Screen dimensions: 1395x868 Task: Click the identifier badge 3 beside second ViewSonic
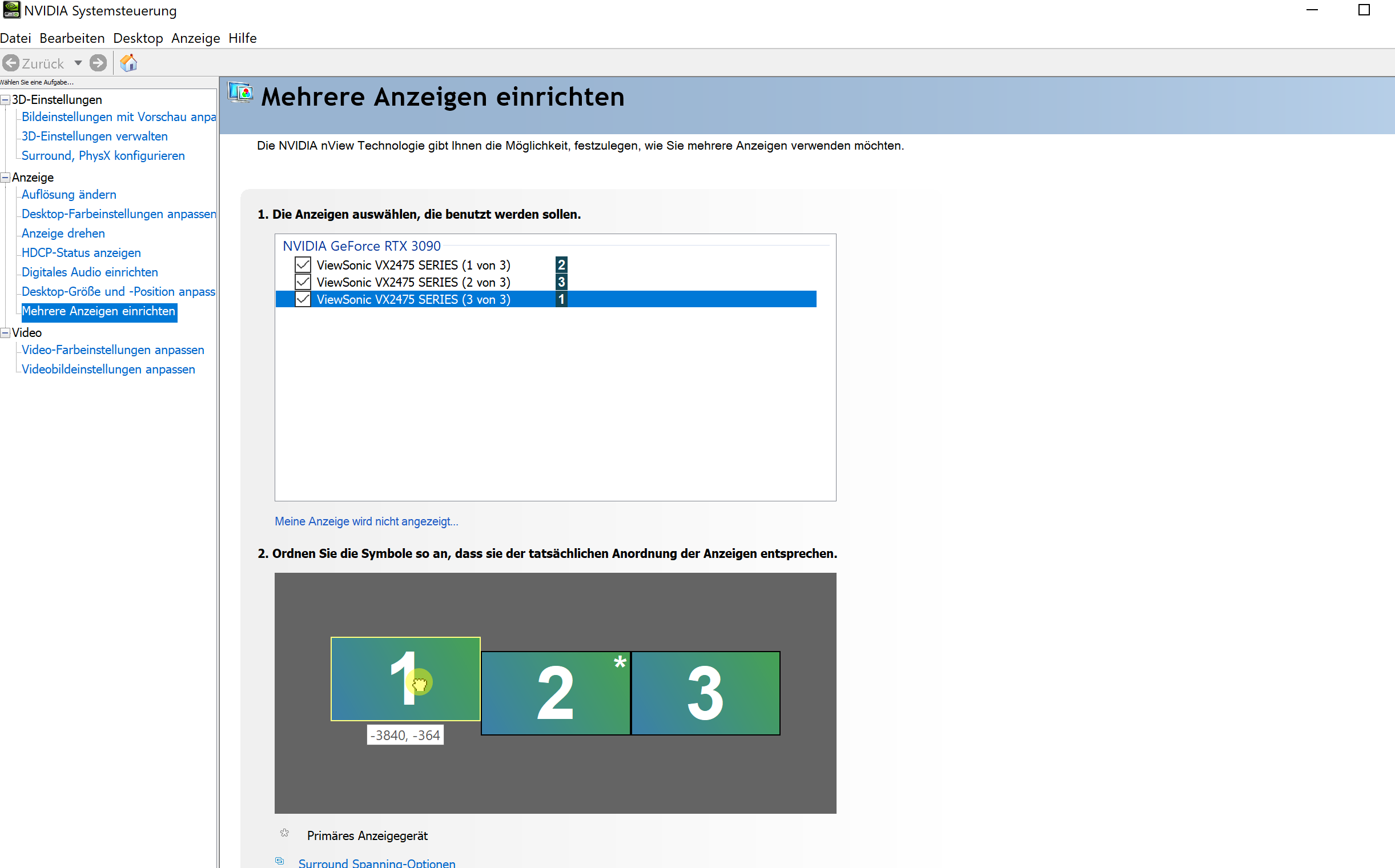[561, 282]
